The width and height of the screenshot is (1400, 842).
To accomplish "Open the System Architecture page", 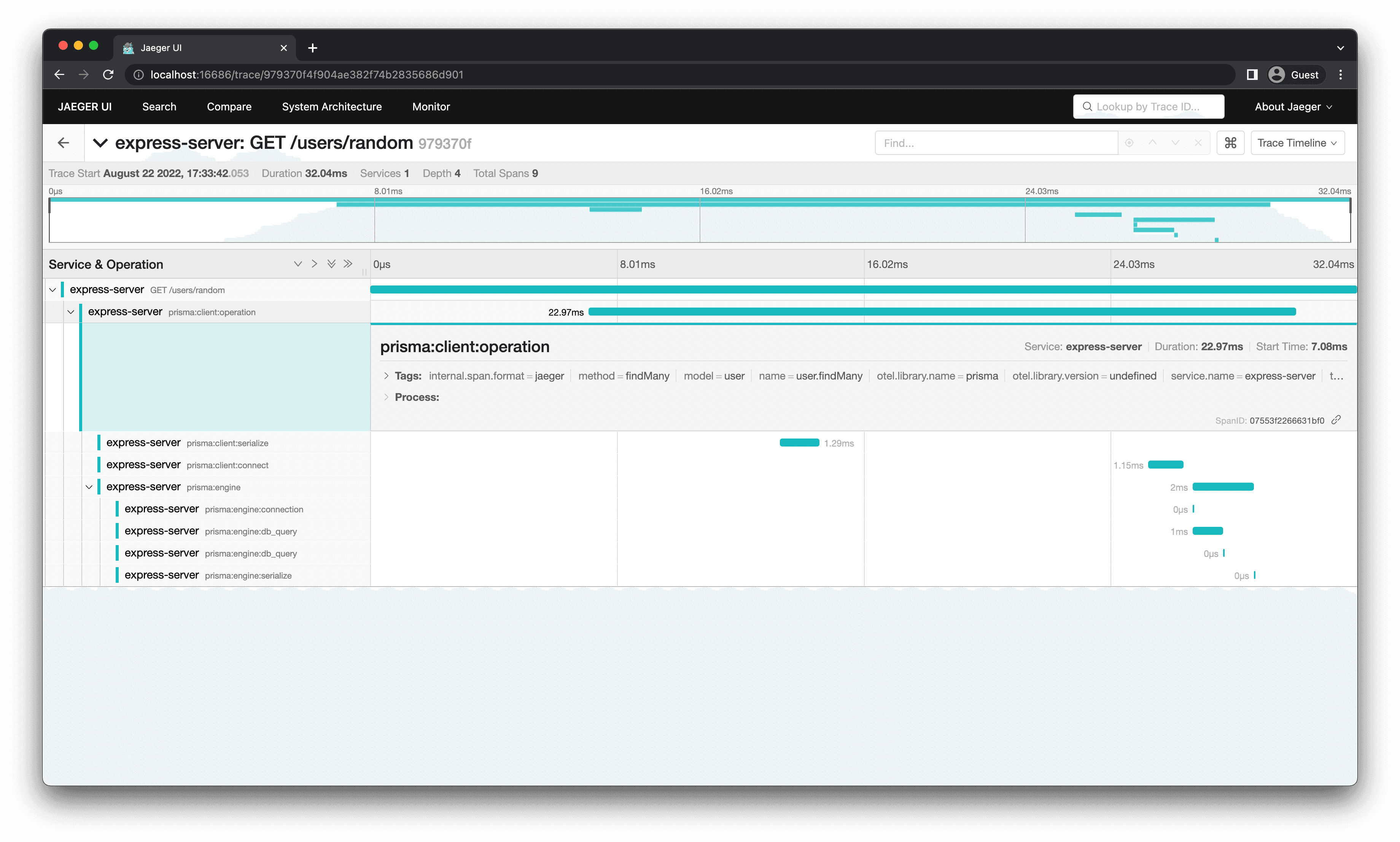I will 332,106.
